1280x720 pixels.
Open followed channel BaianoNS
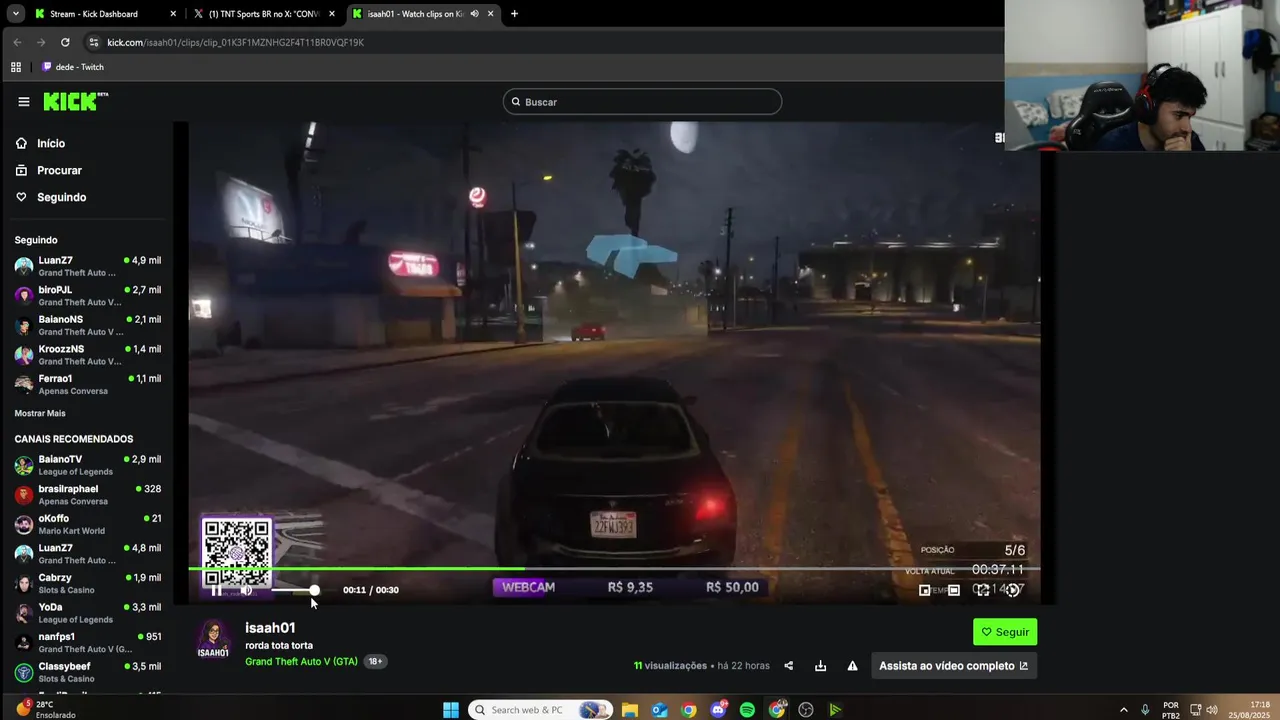(88, 325)
